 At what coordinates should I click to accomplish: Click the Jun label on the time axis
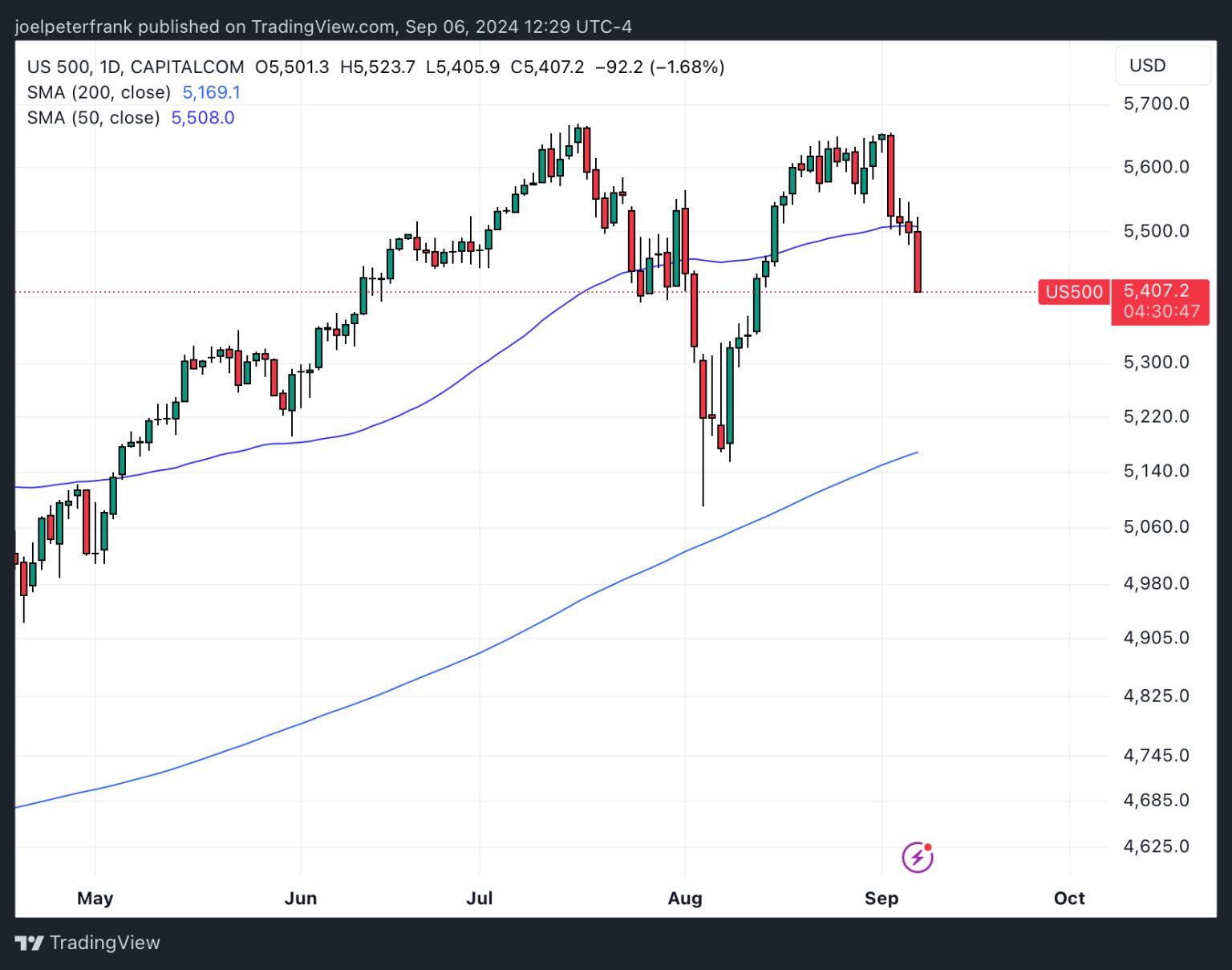pos(301,898)
